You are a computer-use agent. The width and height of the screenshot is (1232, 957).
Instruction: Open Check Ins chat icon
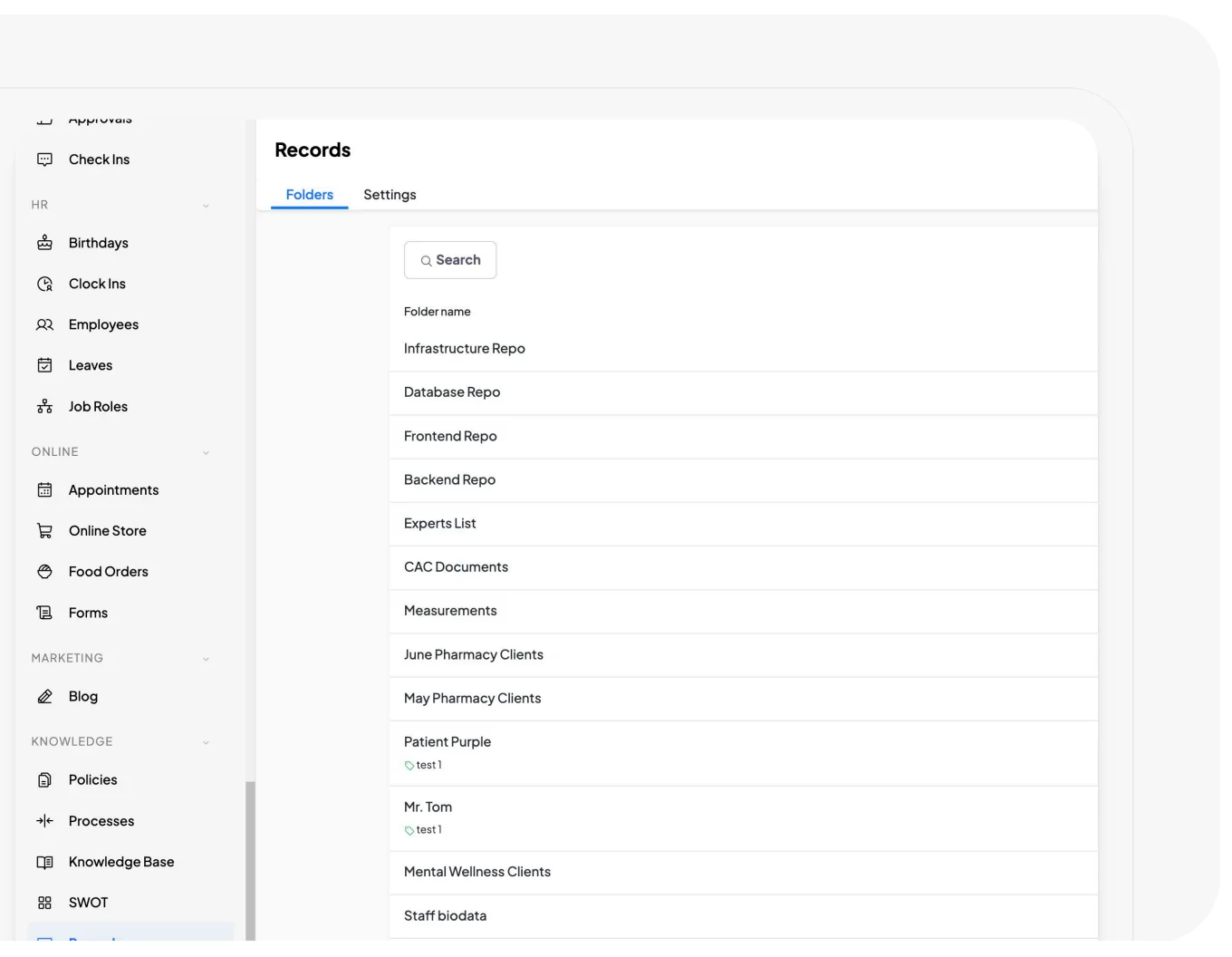click(x=44, y=159)
